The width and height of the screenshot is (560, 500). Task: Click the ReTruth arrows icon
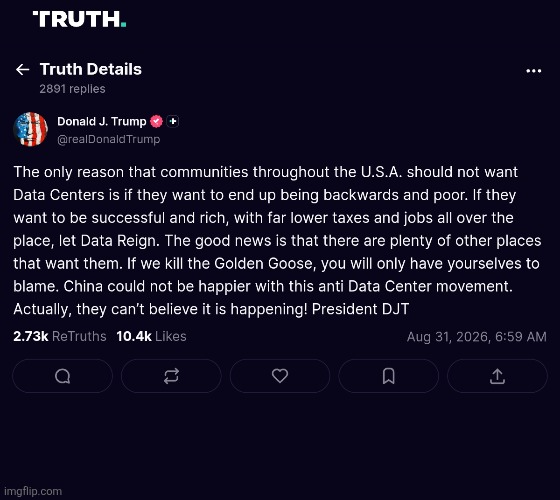(171, 376)
